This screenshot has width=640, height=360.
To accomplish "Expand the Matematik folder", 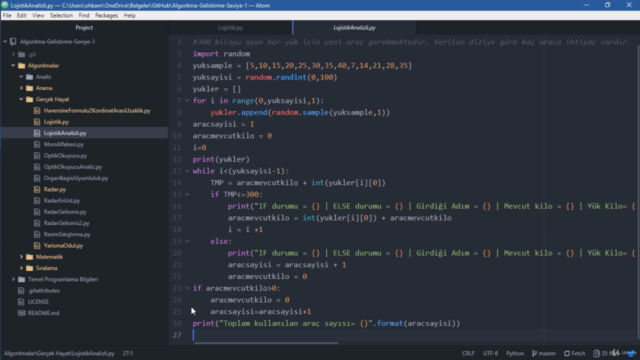I will (x=21, y=257).
